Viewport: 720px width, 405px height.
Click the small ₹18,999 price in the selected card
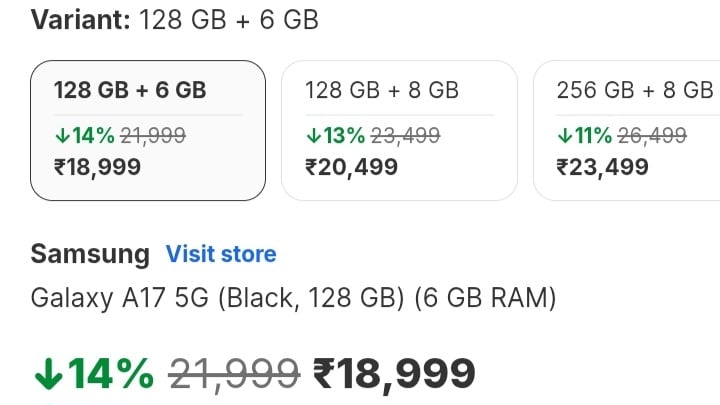click(x=98, y=166)
